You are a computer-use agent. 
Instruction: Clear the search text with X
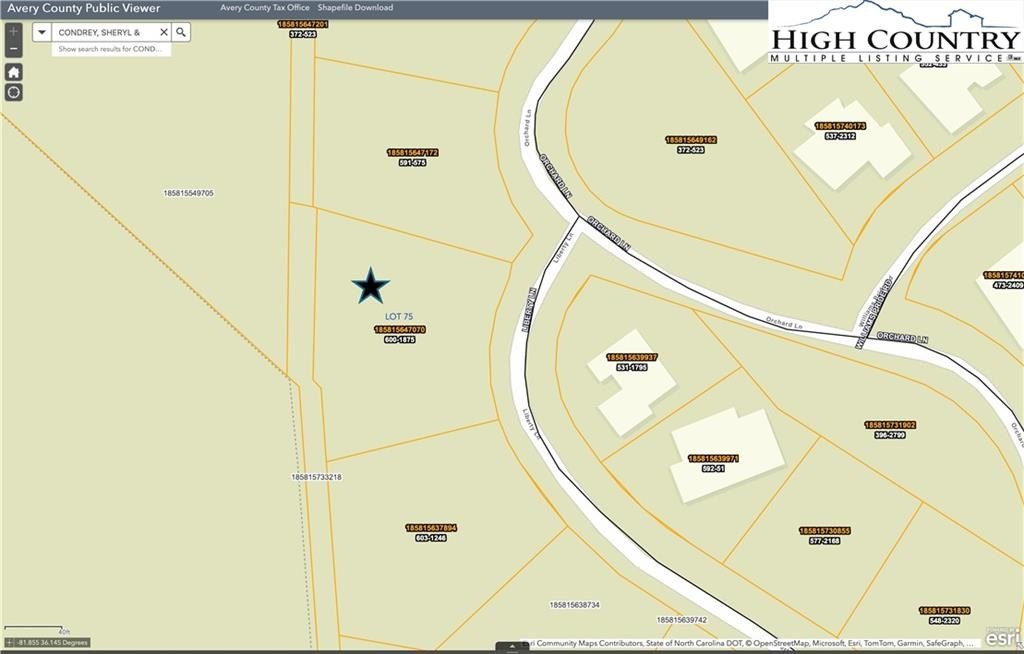(x=164, y=32)
